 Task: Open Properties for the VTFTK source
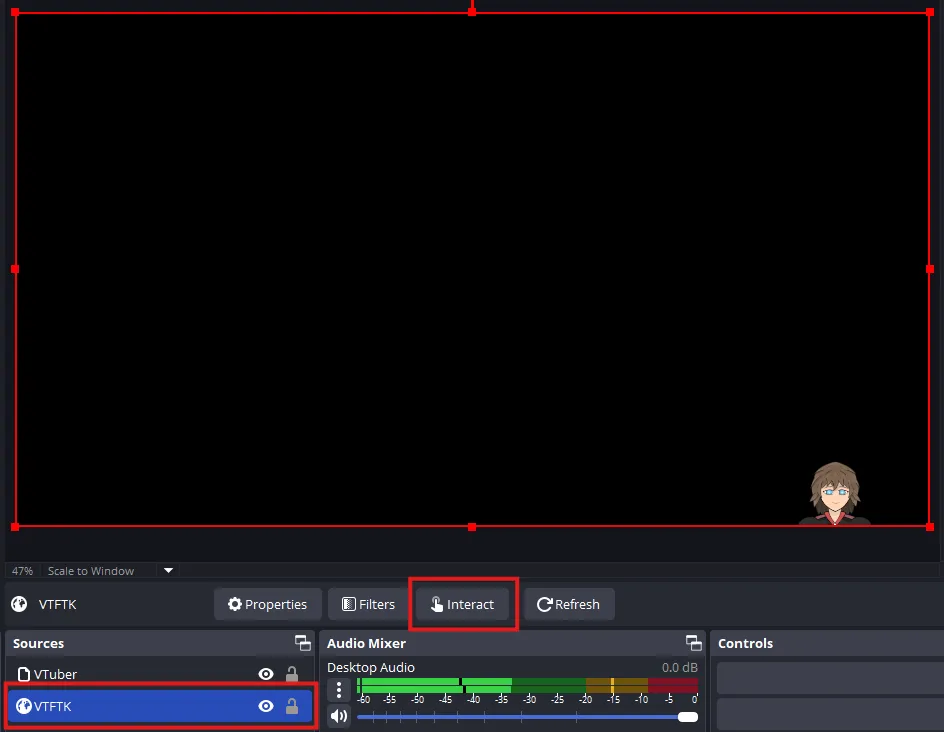coord(267,604)
